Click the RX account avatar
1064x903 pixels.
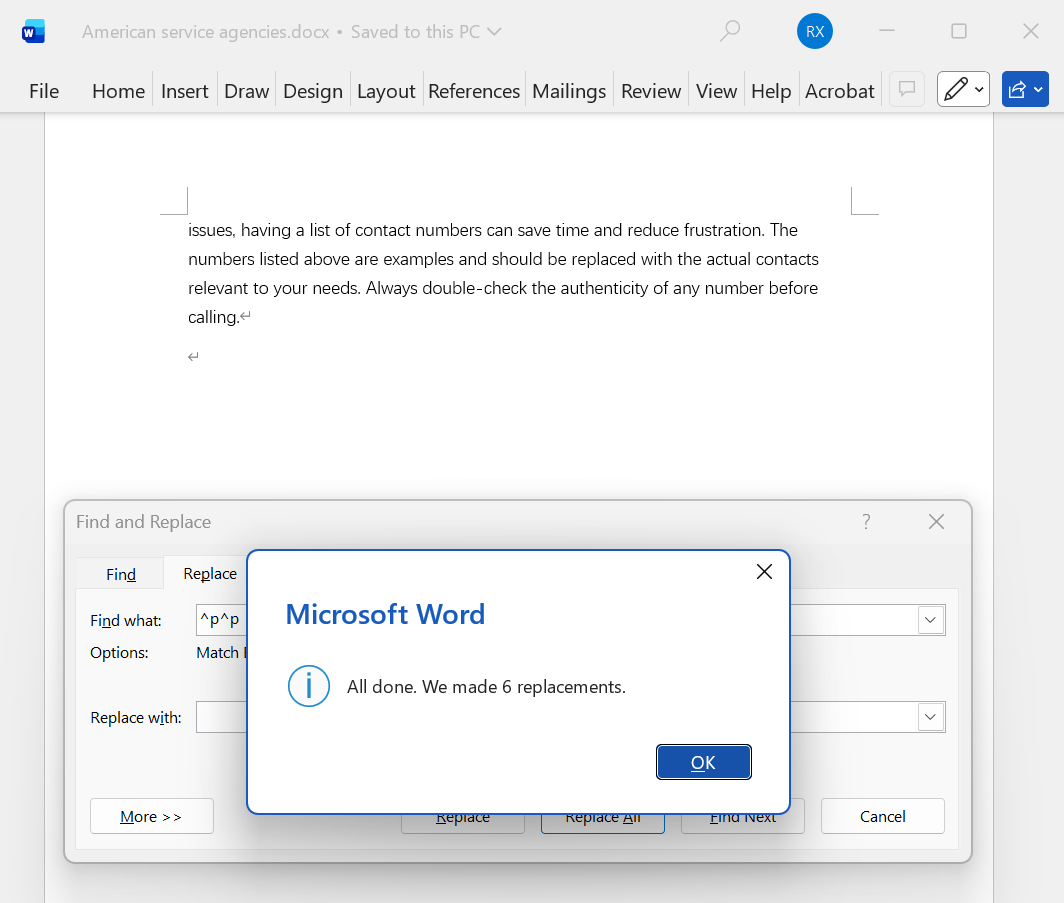[x=814, y=31]
